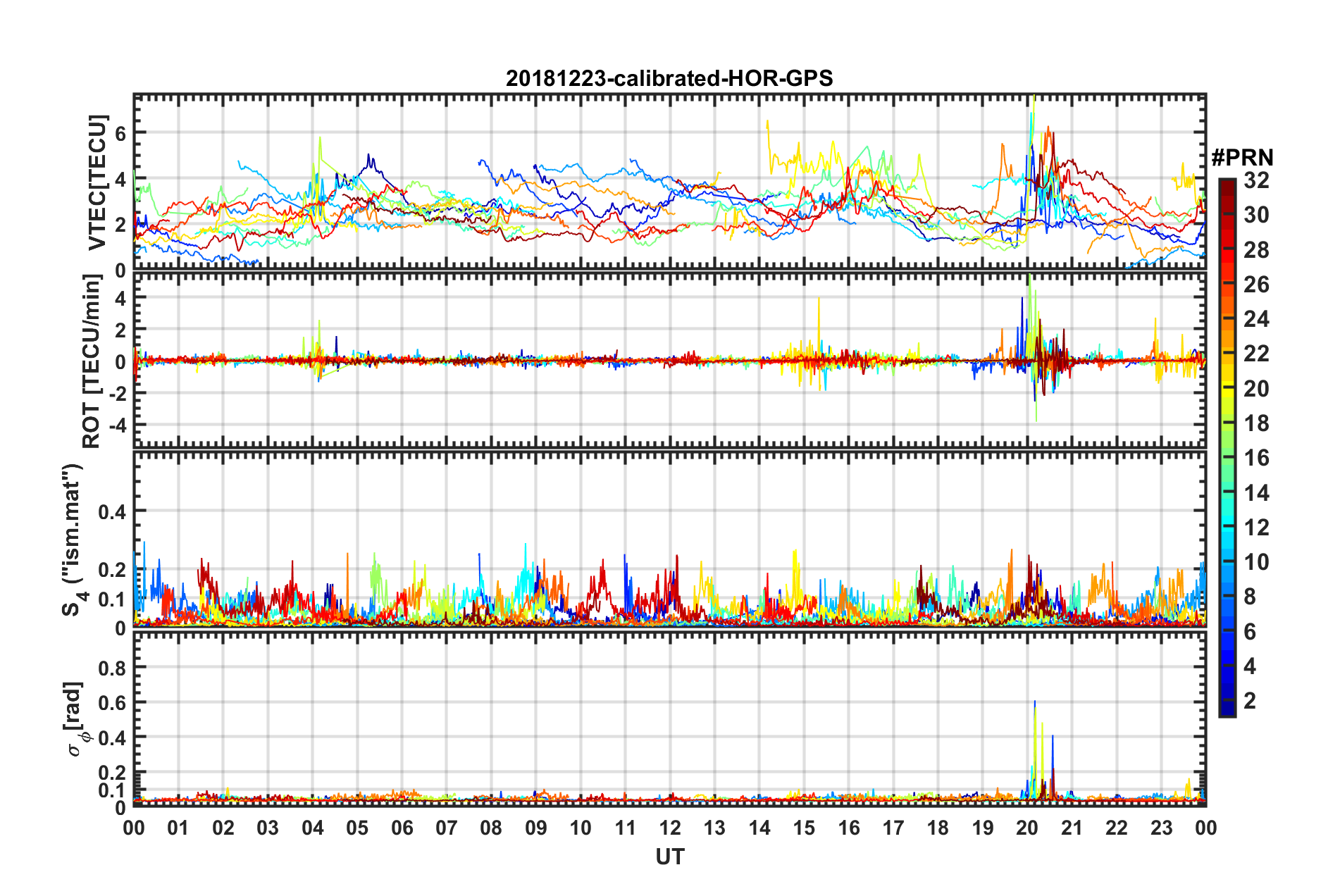Click colorbar tick label 2
Viewport: 1340px width, 896px height.
(x=1250, y=701)
